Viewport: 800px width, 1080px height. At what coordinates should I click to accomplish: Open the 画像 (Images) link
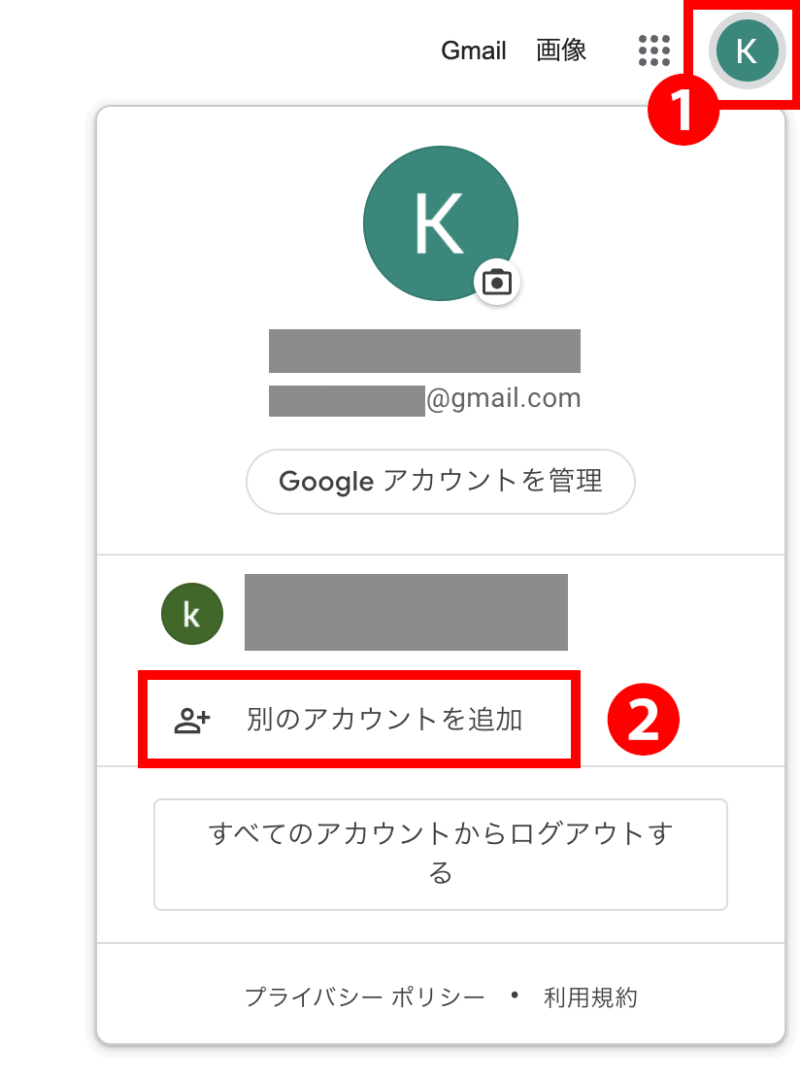[561, 50]
